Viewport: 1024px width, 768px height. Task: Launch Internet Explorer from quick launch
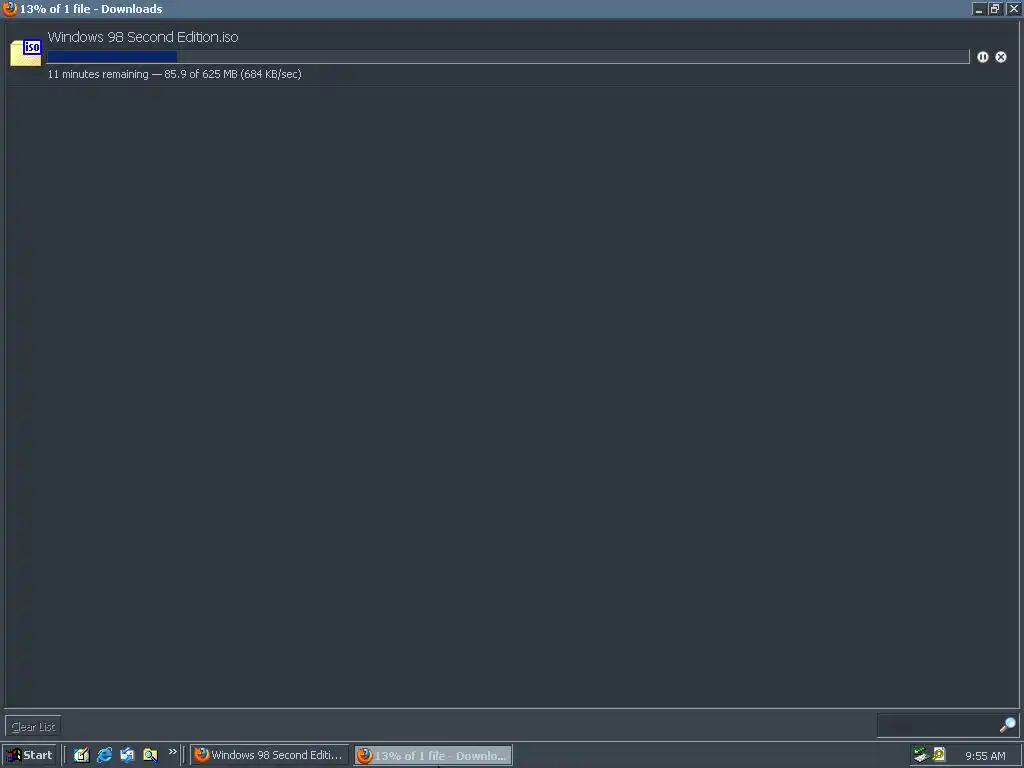[x=104, y=755]
